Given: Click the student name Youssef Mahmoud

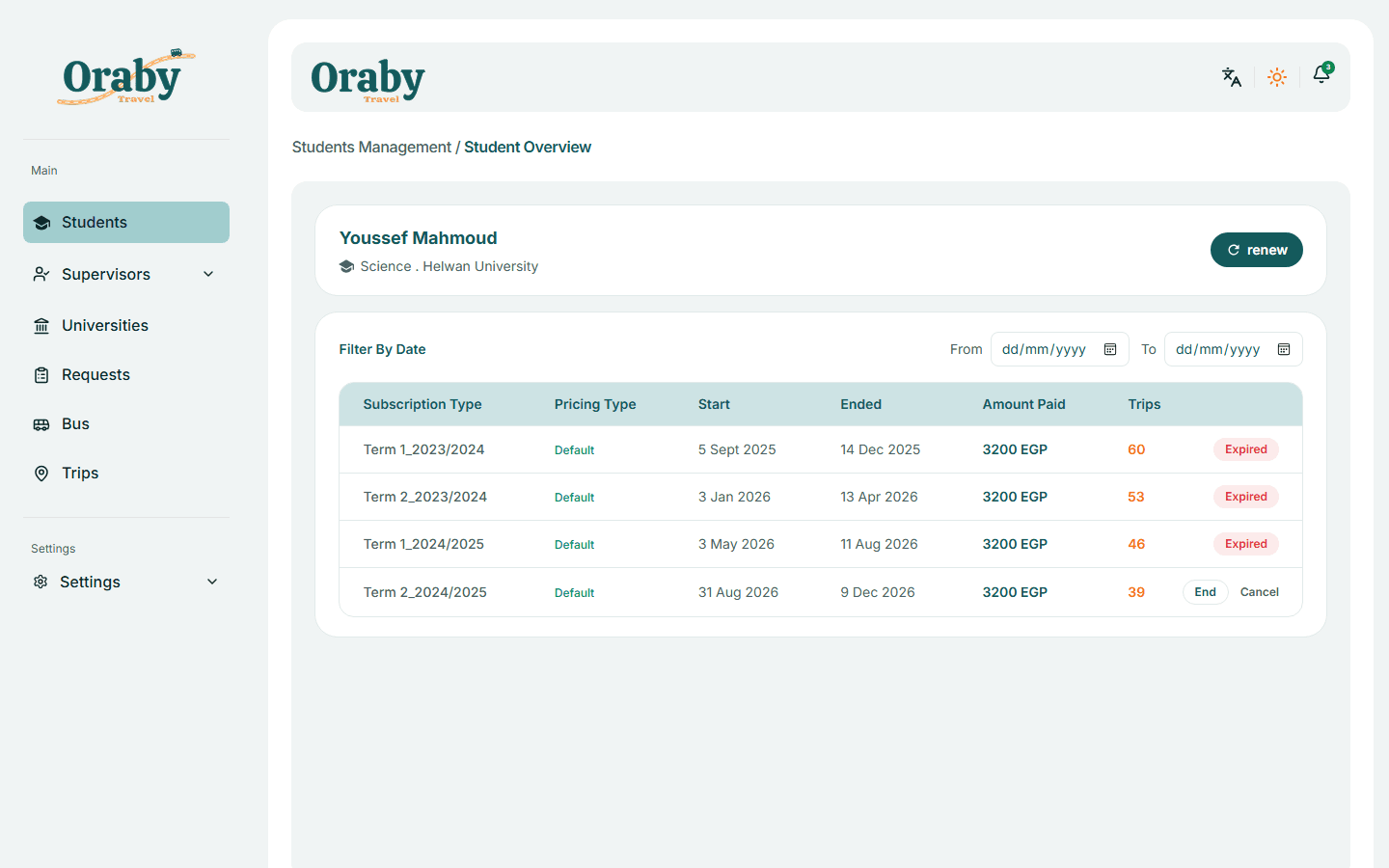Looking at the screenshot, I should coord(419,238).
